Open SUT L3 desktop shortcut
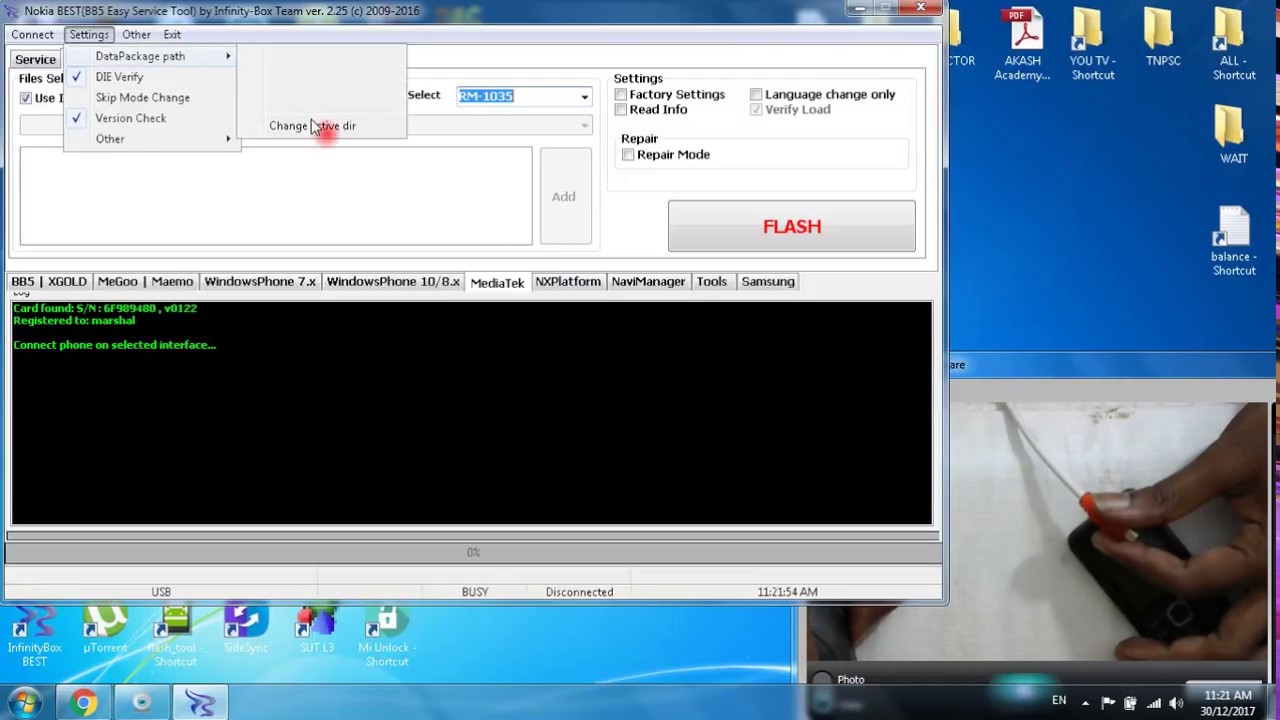This screenshot has height=720, width=1280. (x=316, y=630)
